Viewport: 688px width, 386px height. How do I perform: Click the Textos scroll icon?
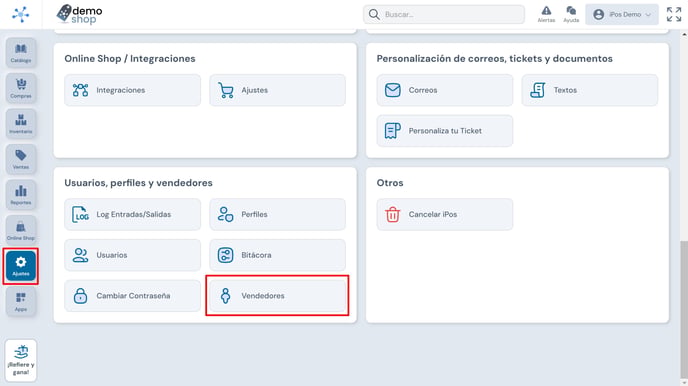click(x=538, y=90)
